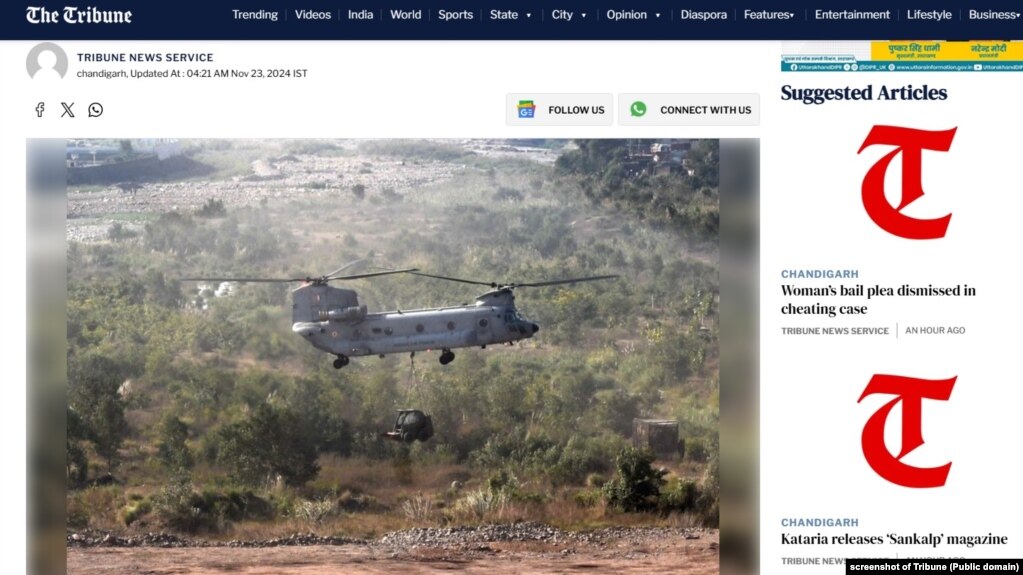Open the Videos section
1023x575 pixels.
pyautogui.click(x=313, y=14)
